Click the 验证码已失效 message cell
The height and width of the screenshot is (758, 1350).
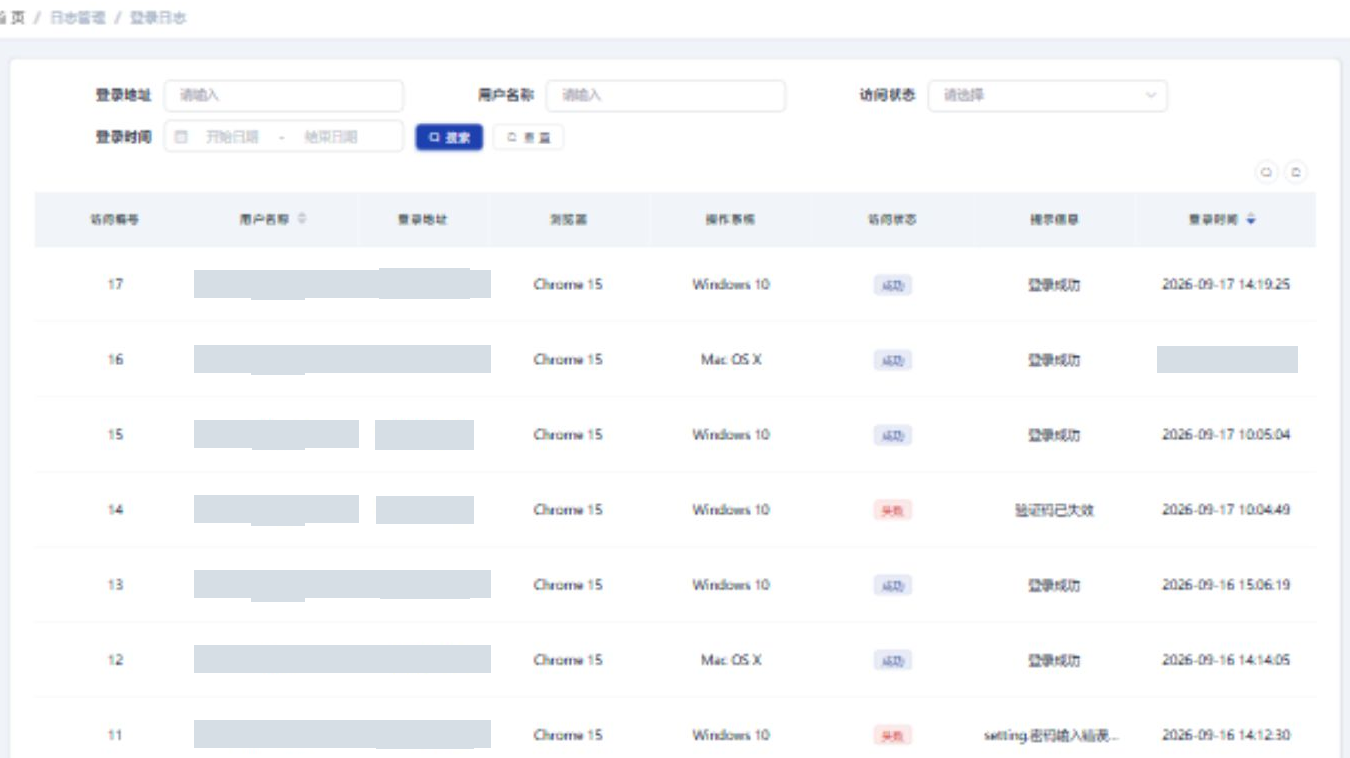[x=1054, y=510]
